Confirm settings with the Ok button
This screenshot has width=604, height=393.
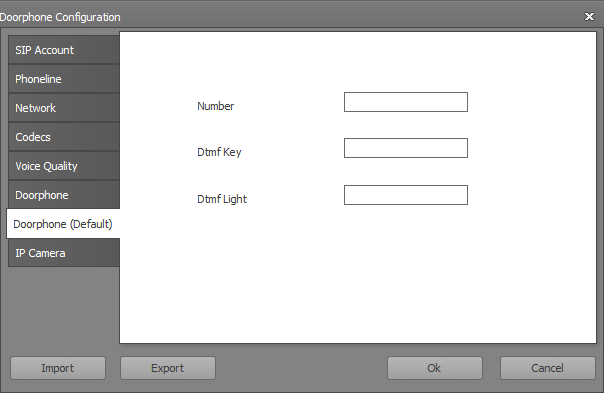point(435,368)
